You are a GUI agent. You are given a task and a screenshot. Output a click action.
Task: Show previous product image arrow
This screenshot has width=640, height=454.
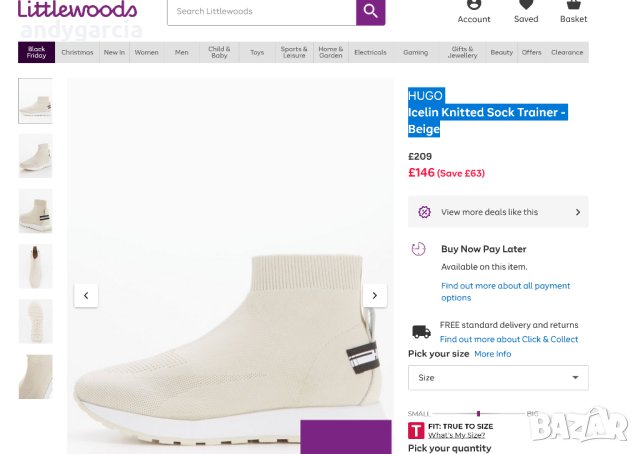86,295
